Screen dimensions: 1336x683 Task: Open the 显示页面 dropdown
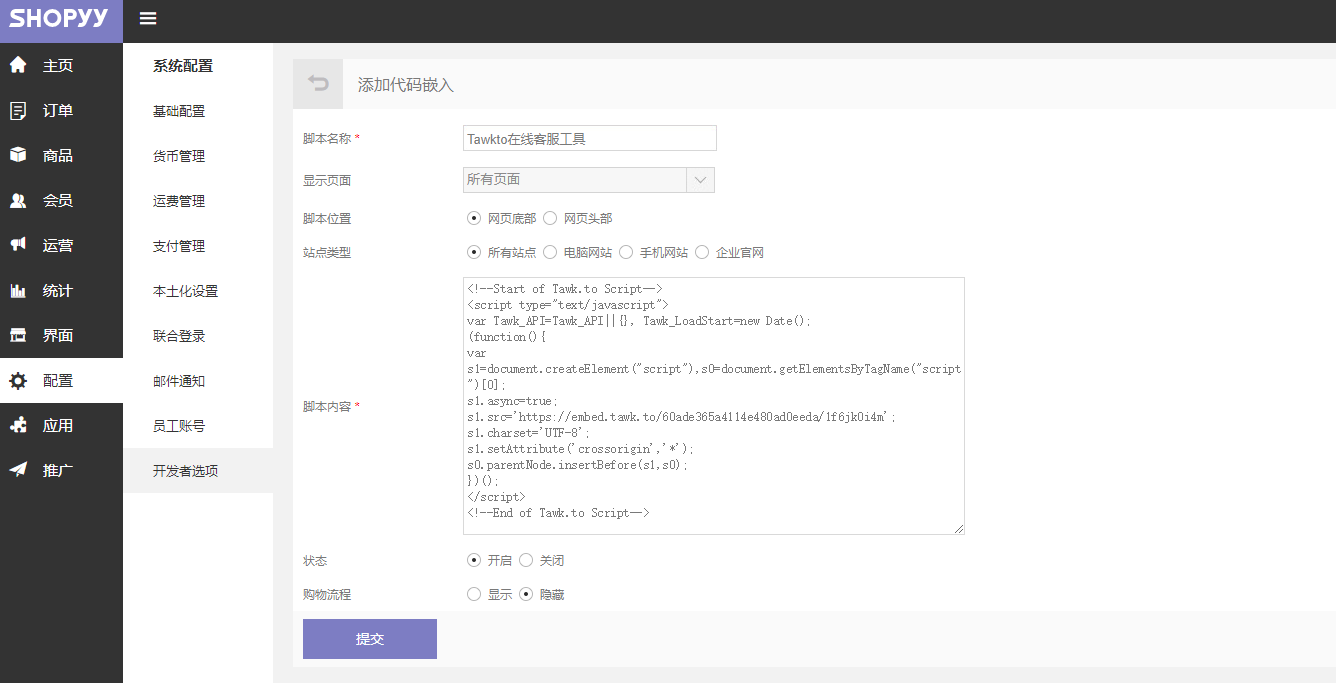tap(589, 180)
